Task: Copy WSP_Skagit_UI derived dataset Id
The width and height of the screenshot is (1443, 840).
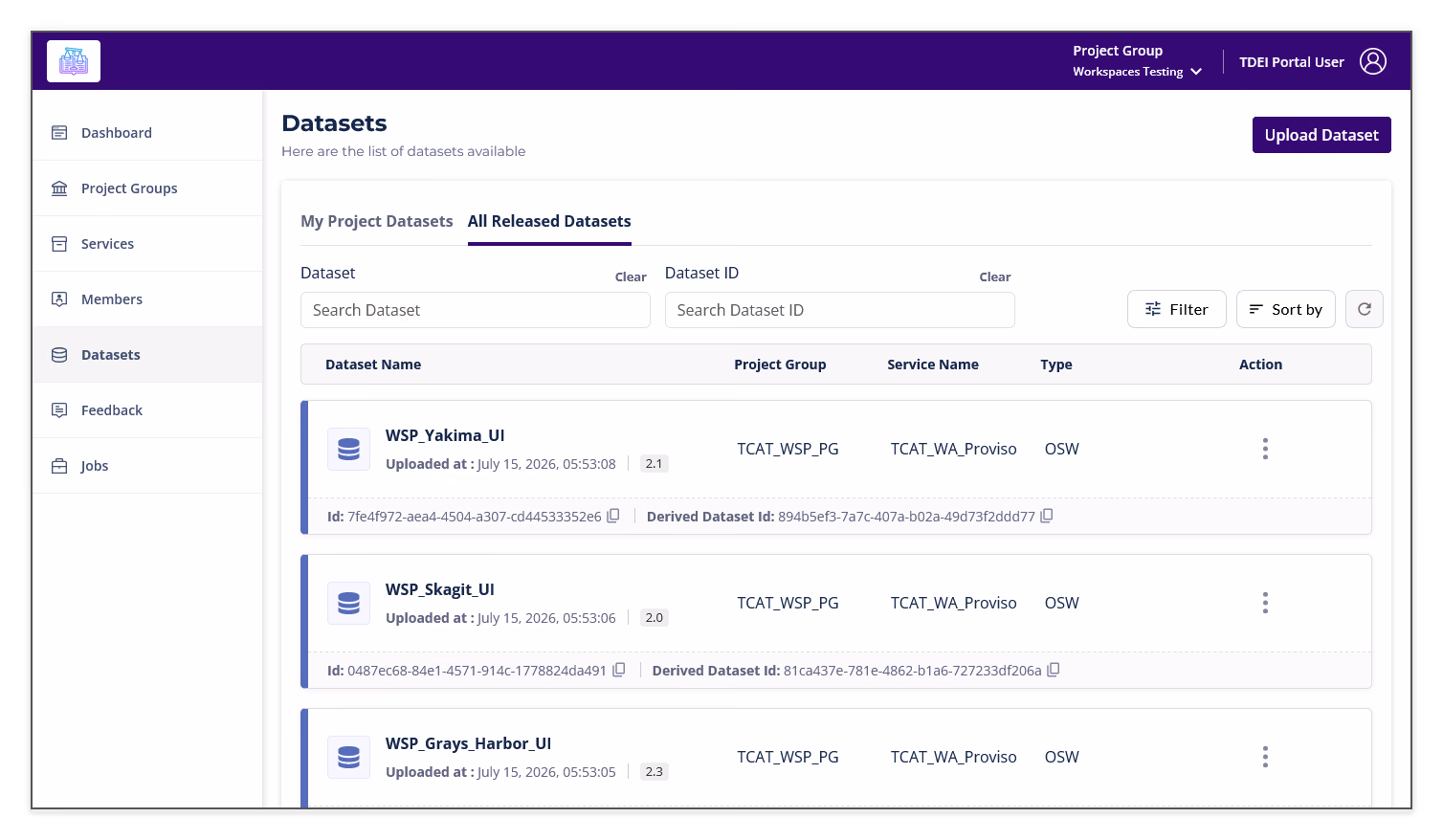Action: (x=1054, y=670)
